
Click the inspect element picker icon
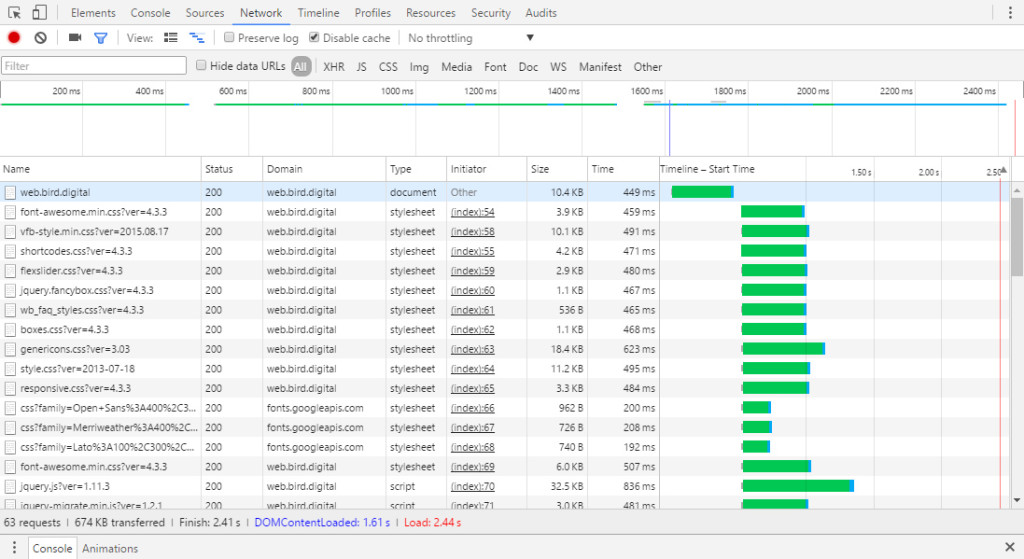15,13
